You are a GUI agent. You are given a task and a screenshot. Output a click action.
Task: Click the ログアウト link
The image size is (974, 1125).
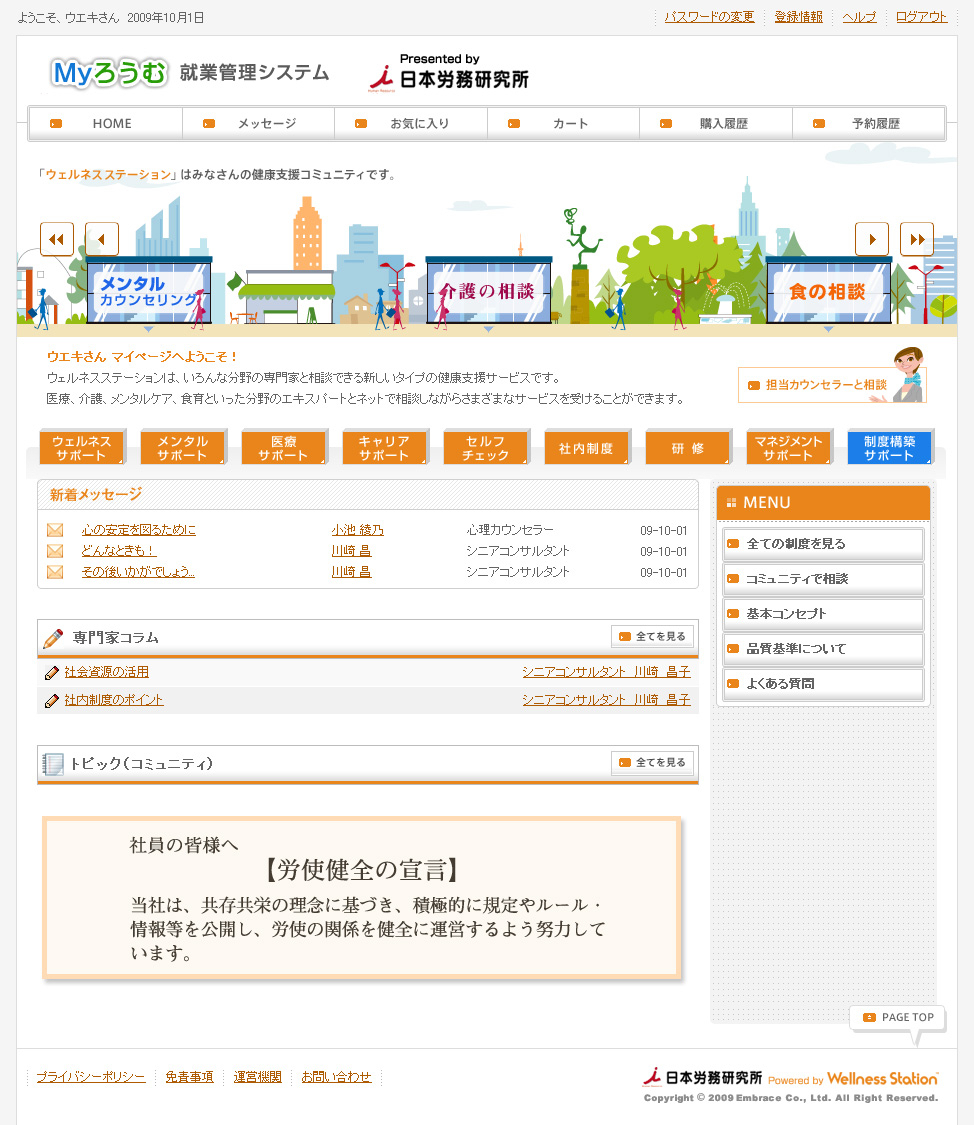coord(921,17)
